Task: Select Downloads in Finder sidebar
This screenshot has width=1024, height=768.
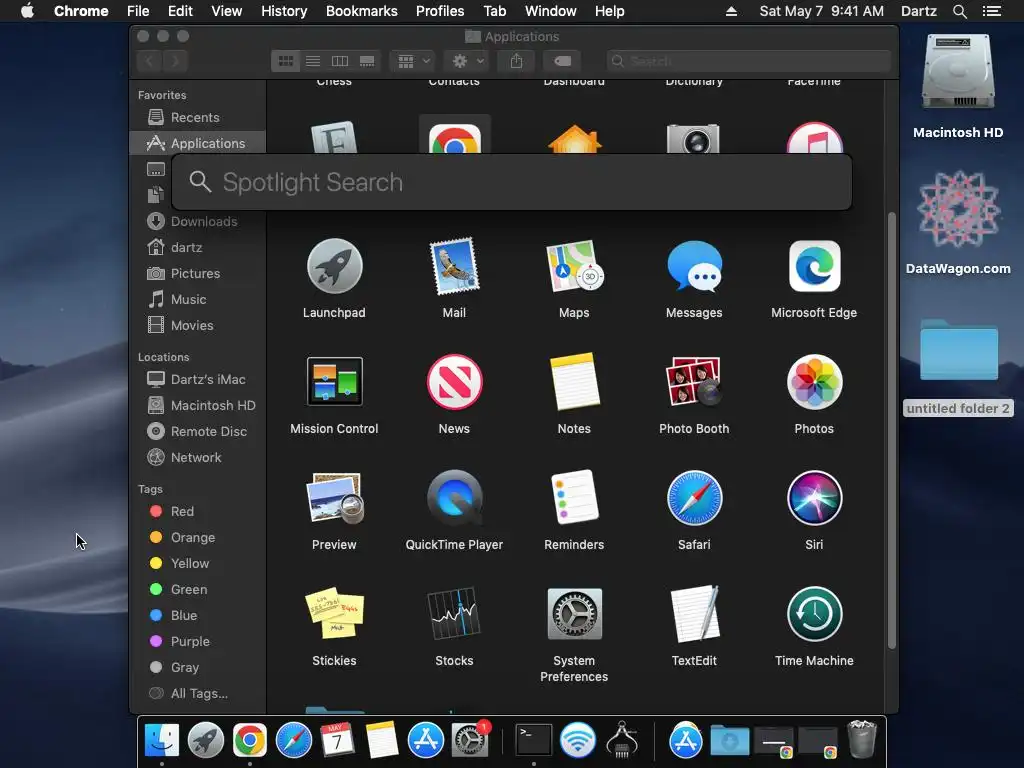Action: click(198, 221)
